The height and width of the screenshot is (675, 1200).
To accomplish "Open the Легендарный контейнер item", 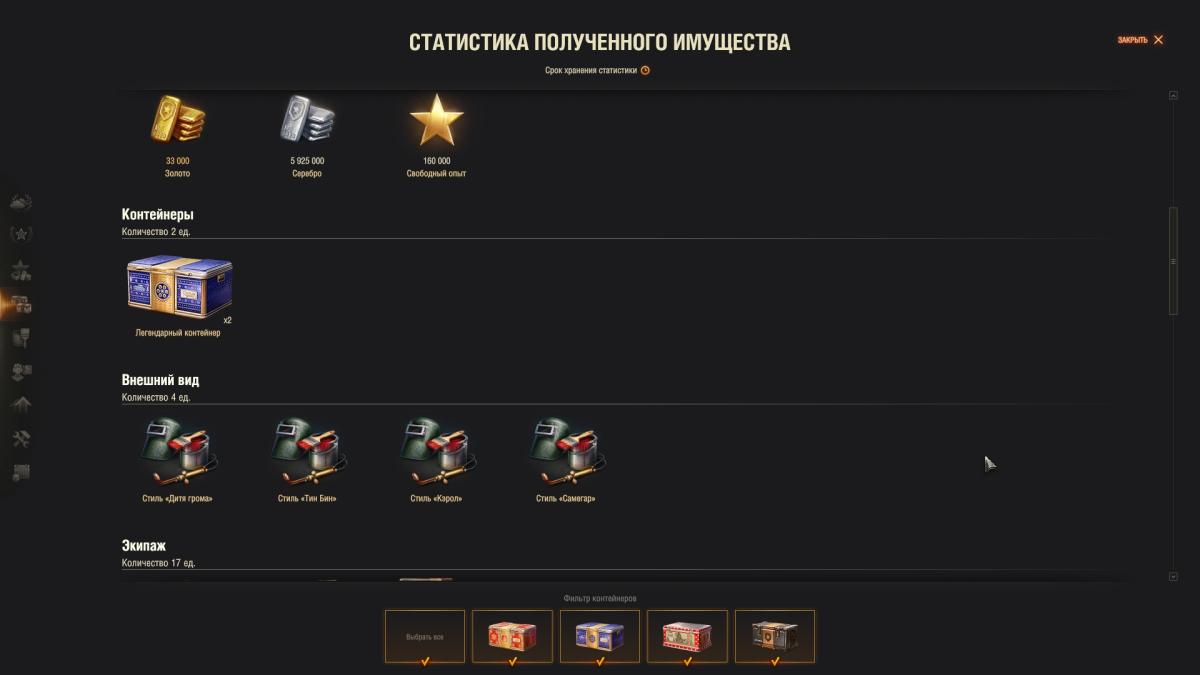I will click(x=179, y=287).
